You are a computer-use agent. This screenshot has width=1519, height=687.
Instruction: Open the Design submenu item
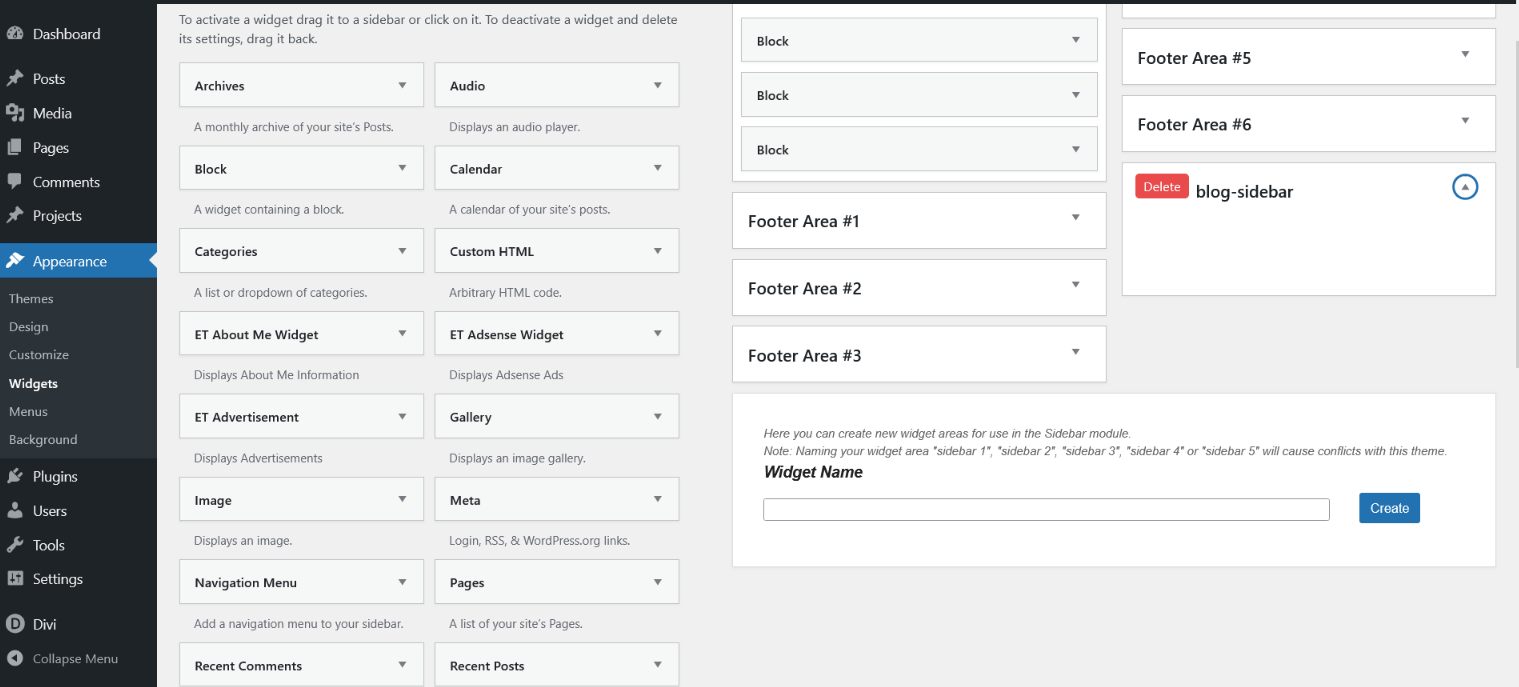coord(28,326)
